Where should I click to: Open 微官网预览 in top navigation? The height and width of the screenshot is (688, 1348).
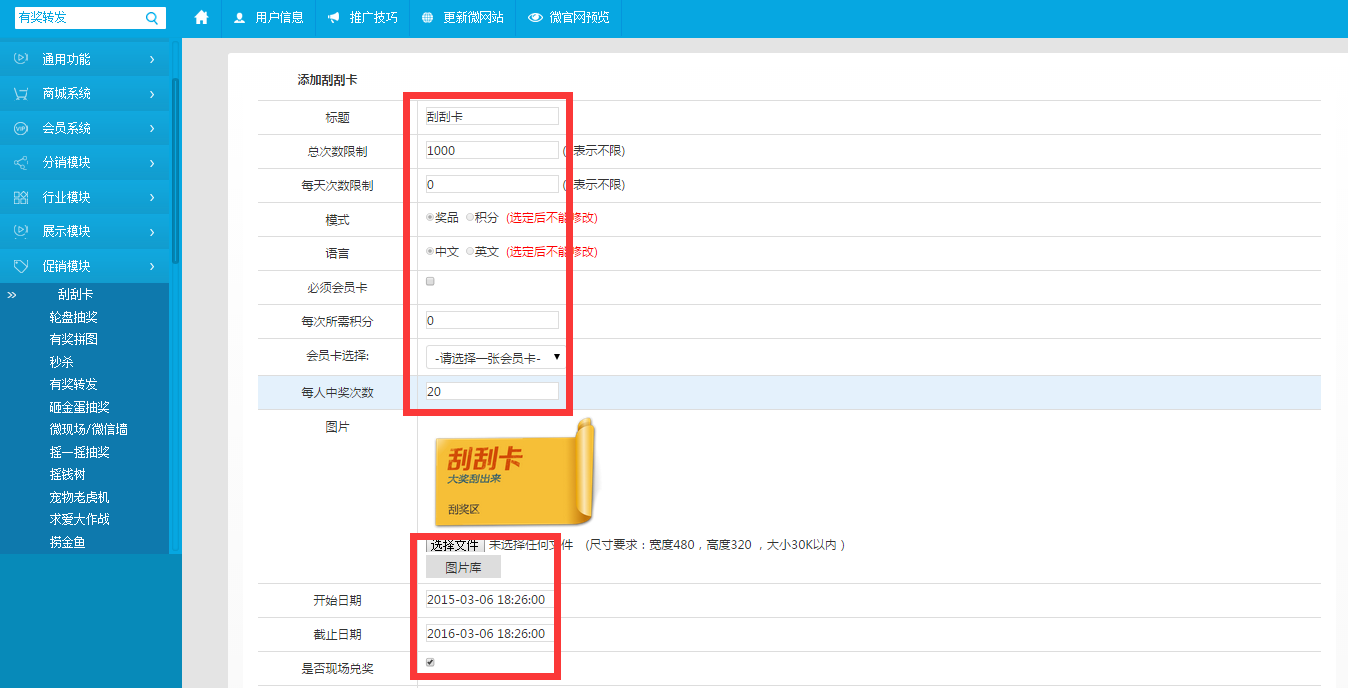point(568,18)
